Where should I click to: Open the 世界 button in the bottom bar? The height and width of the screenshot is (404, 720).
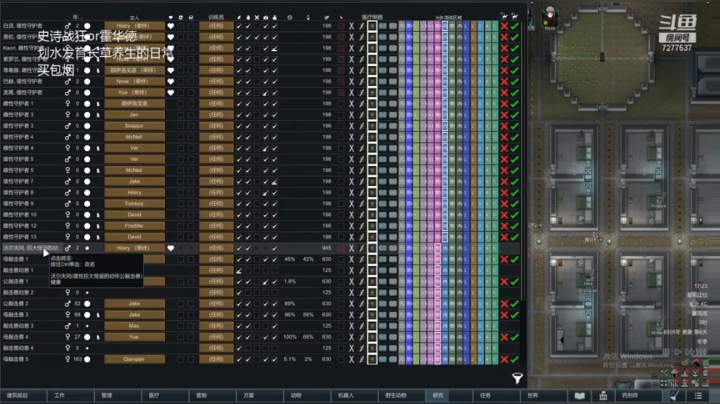click(x=544, y=395)
